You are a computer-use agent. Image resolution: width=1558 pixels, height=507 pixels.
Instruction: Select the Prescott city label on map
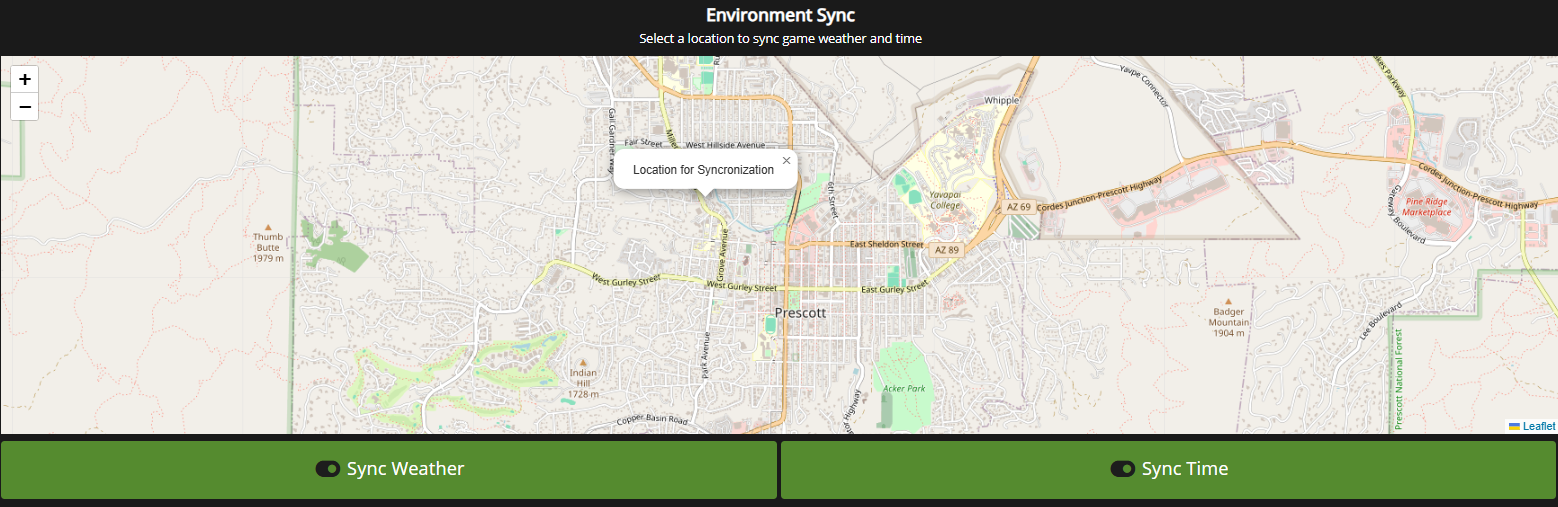pos(800,312)
